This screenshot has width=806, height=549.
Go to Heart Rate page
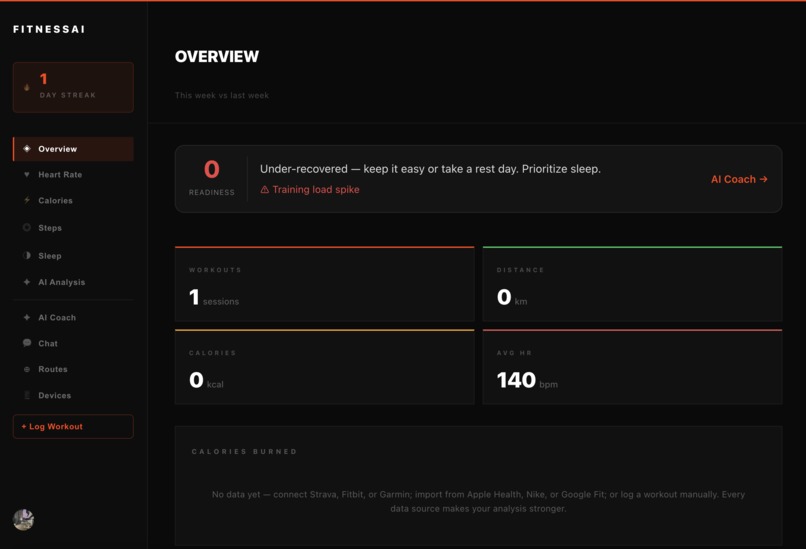[73, 175]
